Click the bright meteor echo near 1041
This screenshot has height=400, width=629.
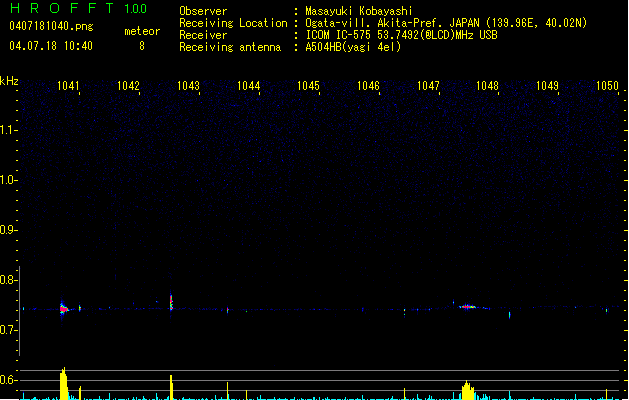click(63, 309)
